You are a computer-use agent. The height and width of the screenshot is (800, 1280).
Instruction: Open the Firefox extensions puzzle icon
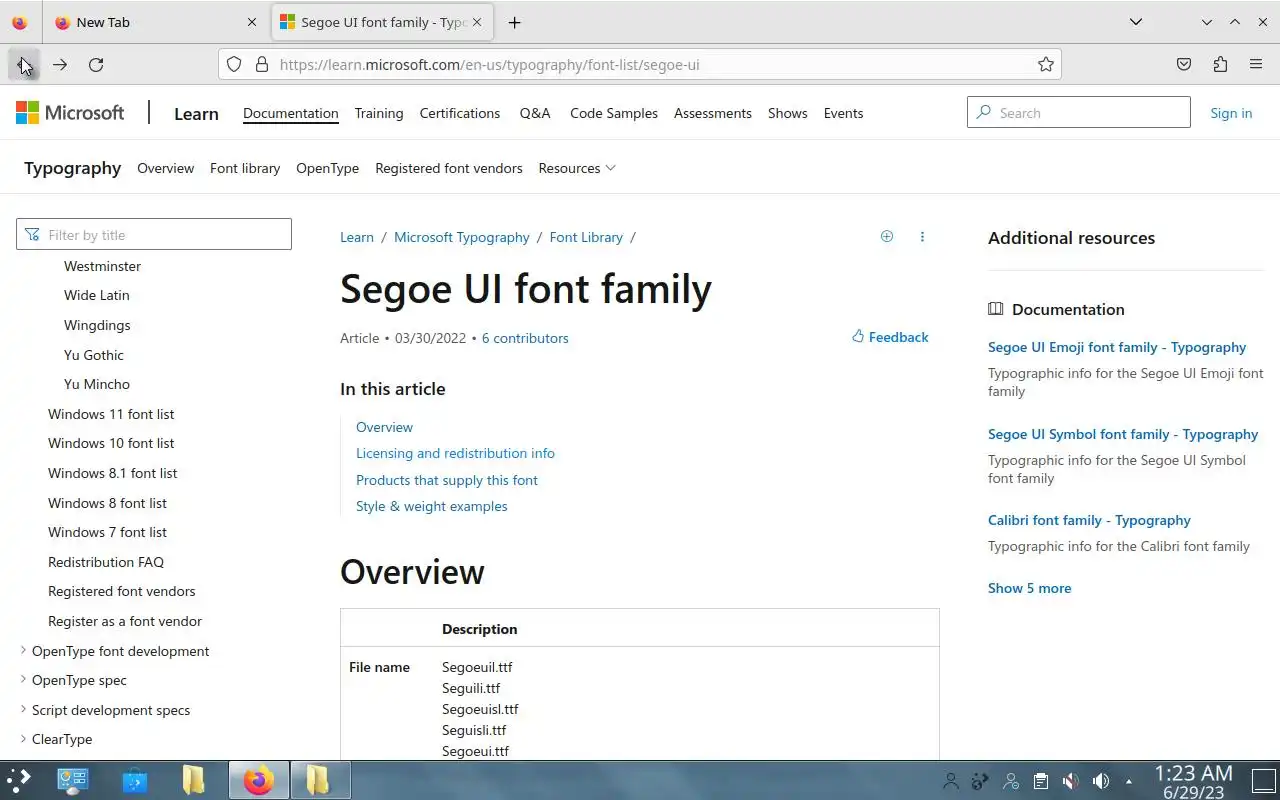click(x=1220, y=64)
